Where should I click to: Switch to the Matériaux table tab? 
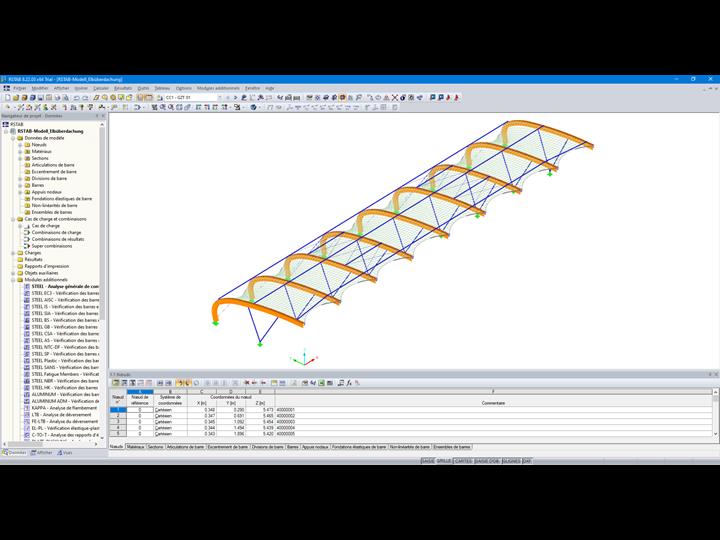[x=135, y=447]
